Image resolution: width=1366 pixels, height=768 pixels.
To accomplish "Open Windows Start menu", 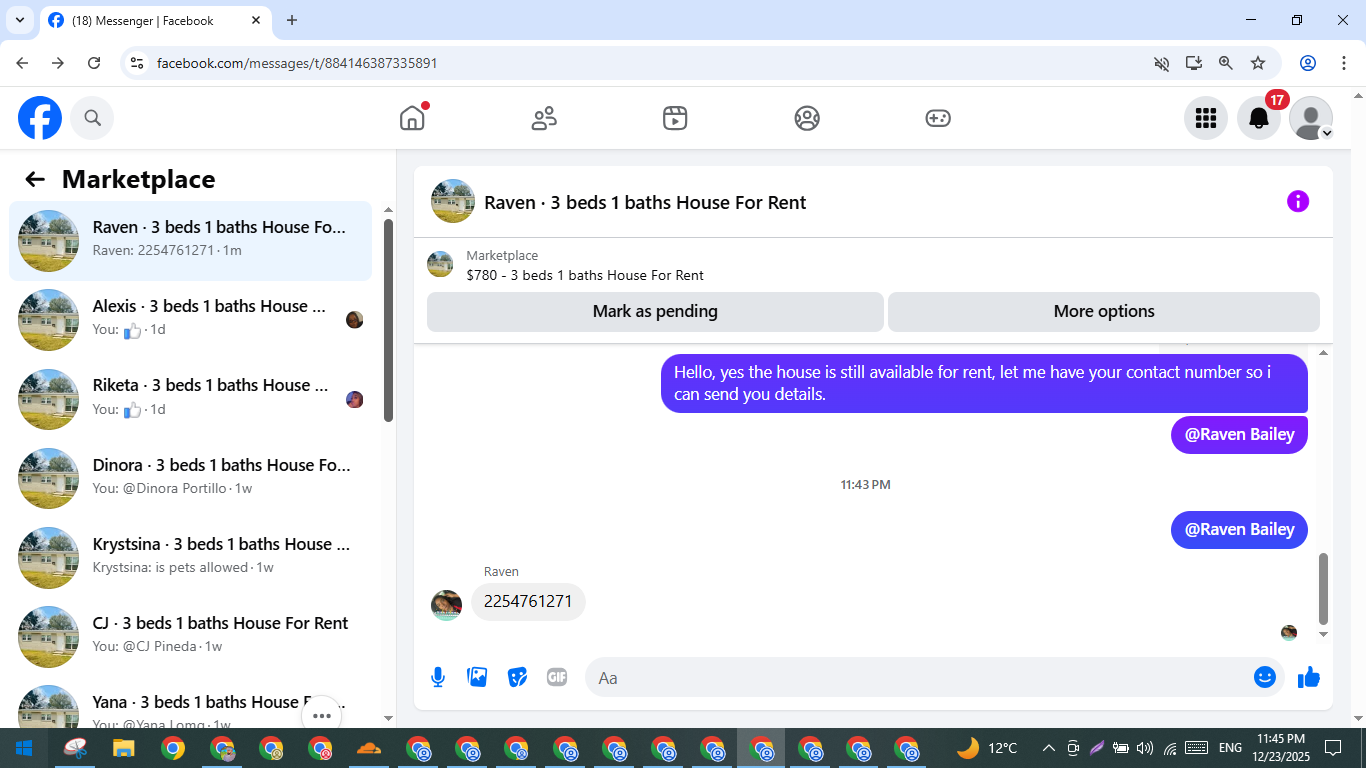I will [24, 748].
